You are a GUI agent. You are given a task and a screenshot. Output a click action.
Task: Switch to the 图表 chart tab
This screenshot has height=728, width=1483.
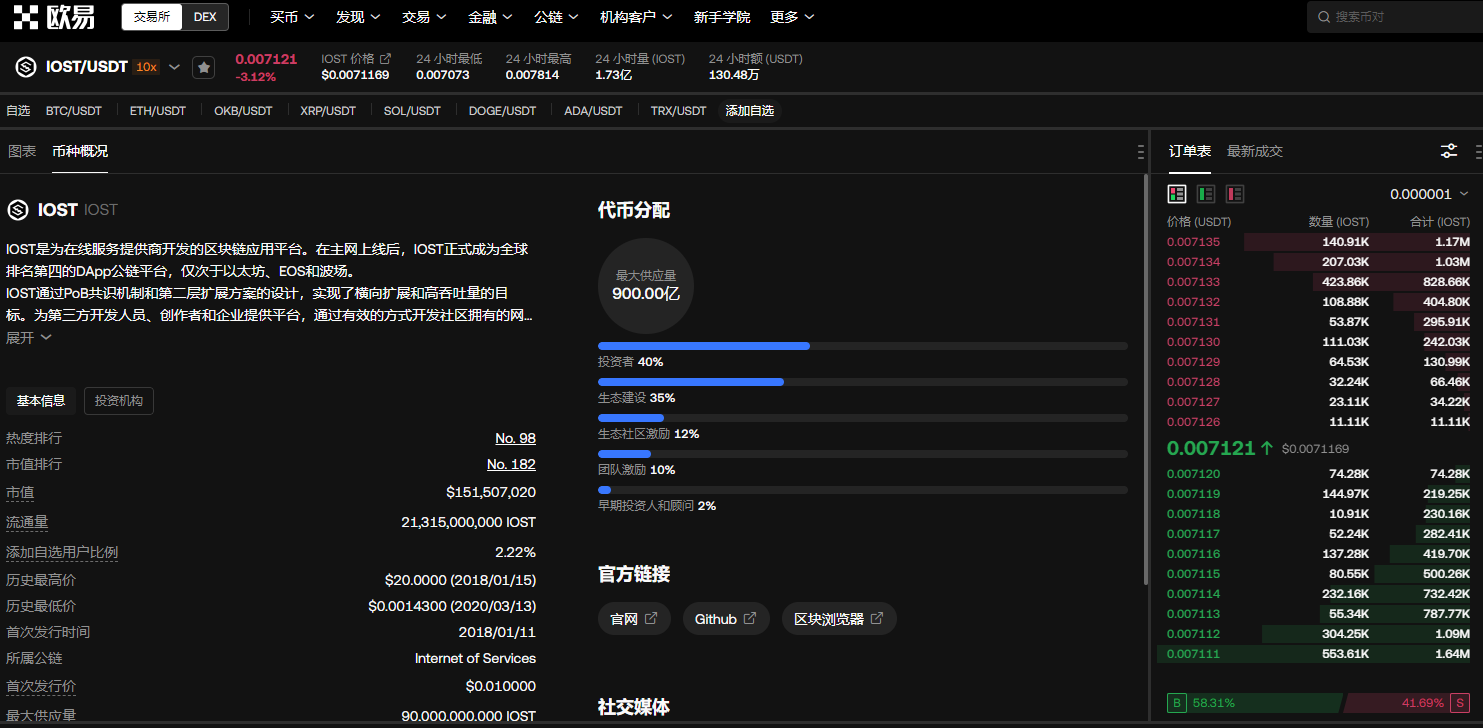[x=22, y=151]
